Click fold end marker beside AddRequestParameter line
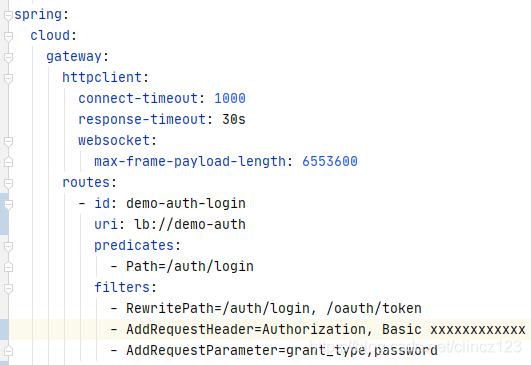This screenshot has width=531, height=365. coord(8,351)
